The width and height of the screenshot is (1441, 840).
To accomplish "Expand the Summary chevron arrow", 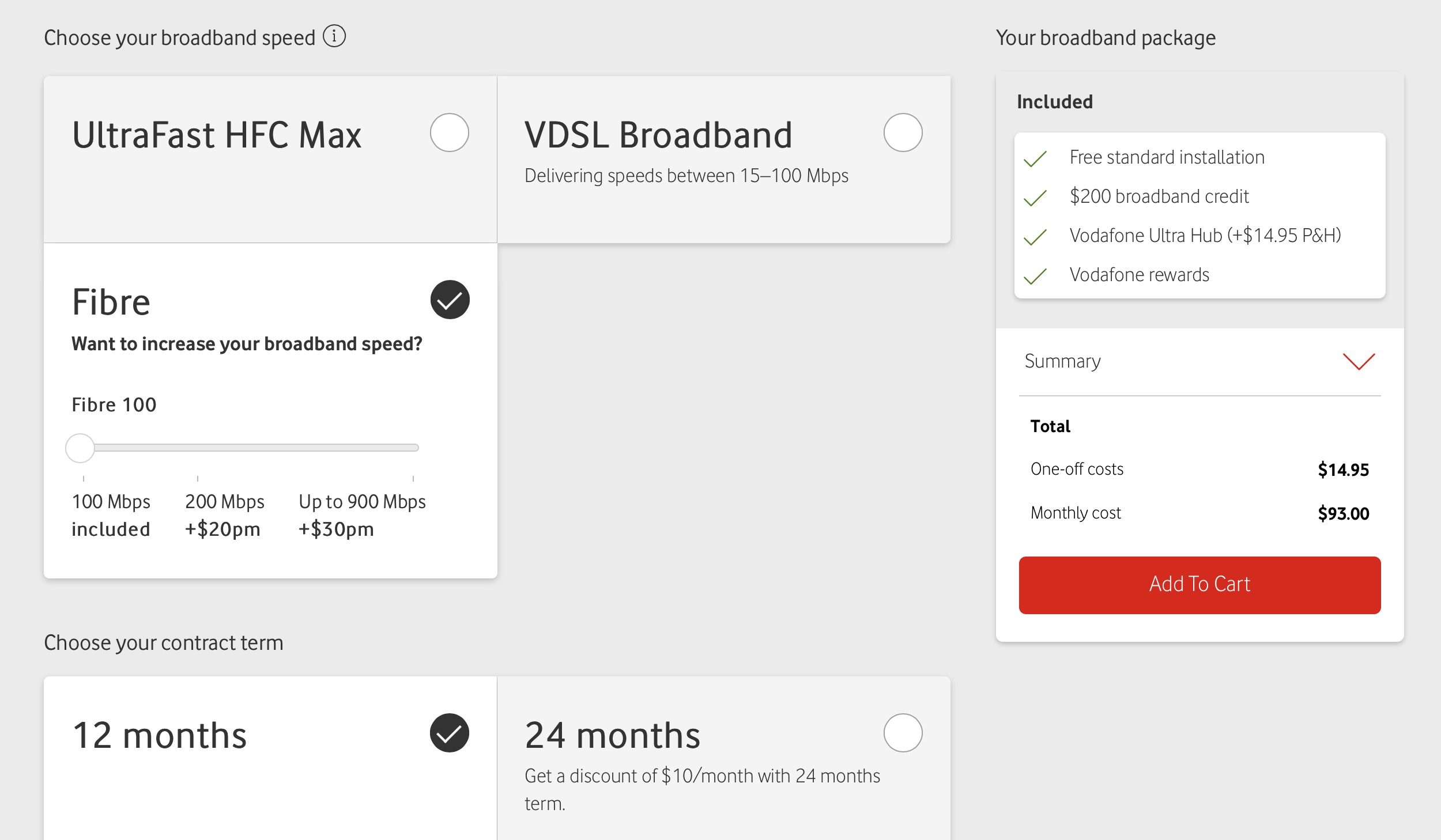I will [x=1359, y=361].
